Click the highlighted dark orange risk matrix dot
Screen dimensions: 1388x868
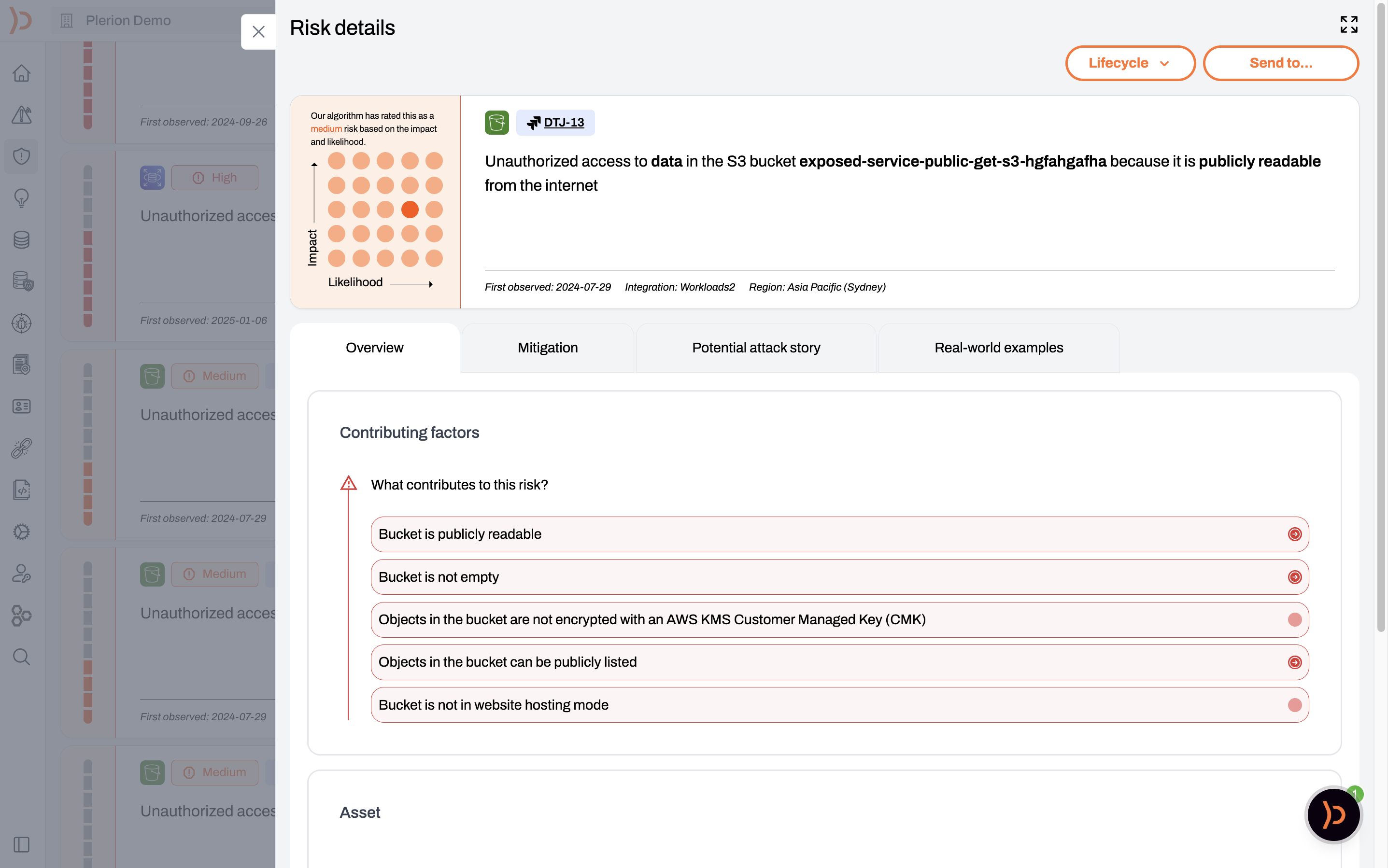pyautogui.click(x=410, y=210)
